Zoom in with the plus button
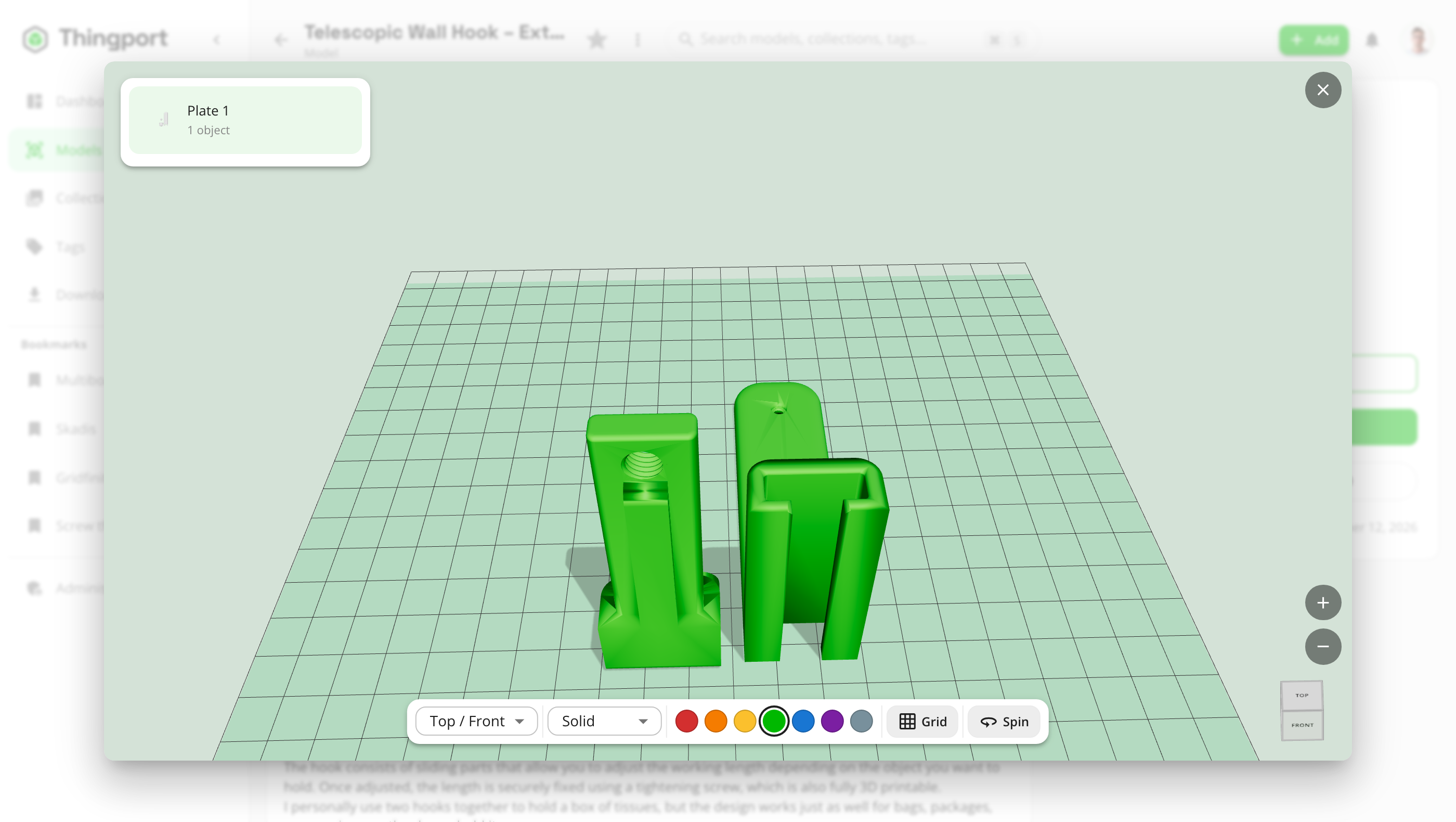Screen dimensions: 1456x822 [1322, 602]
